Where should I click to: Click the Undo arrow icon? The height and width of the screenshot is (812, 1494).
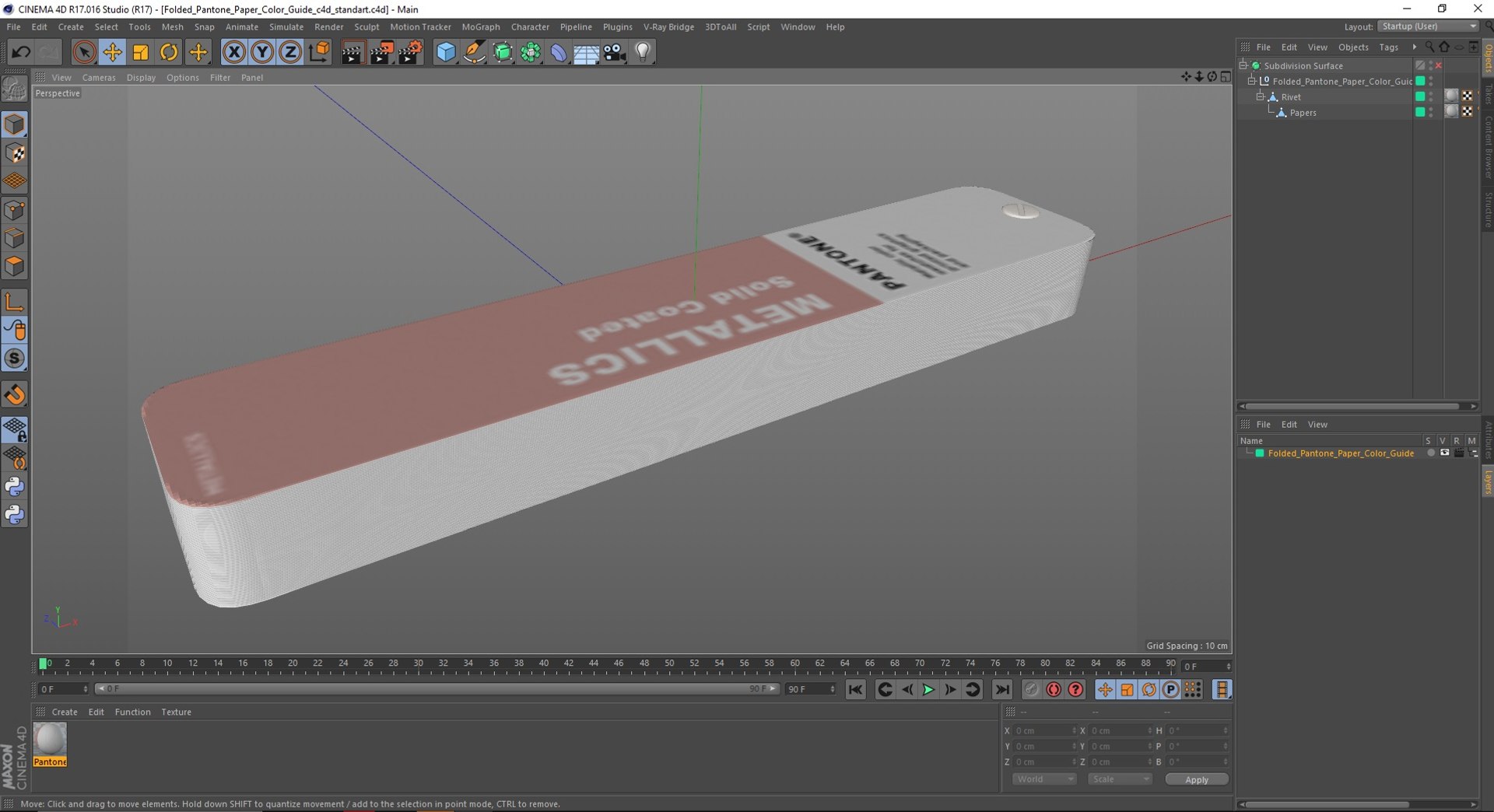[x=21, y=52]
